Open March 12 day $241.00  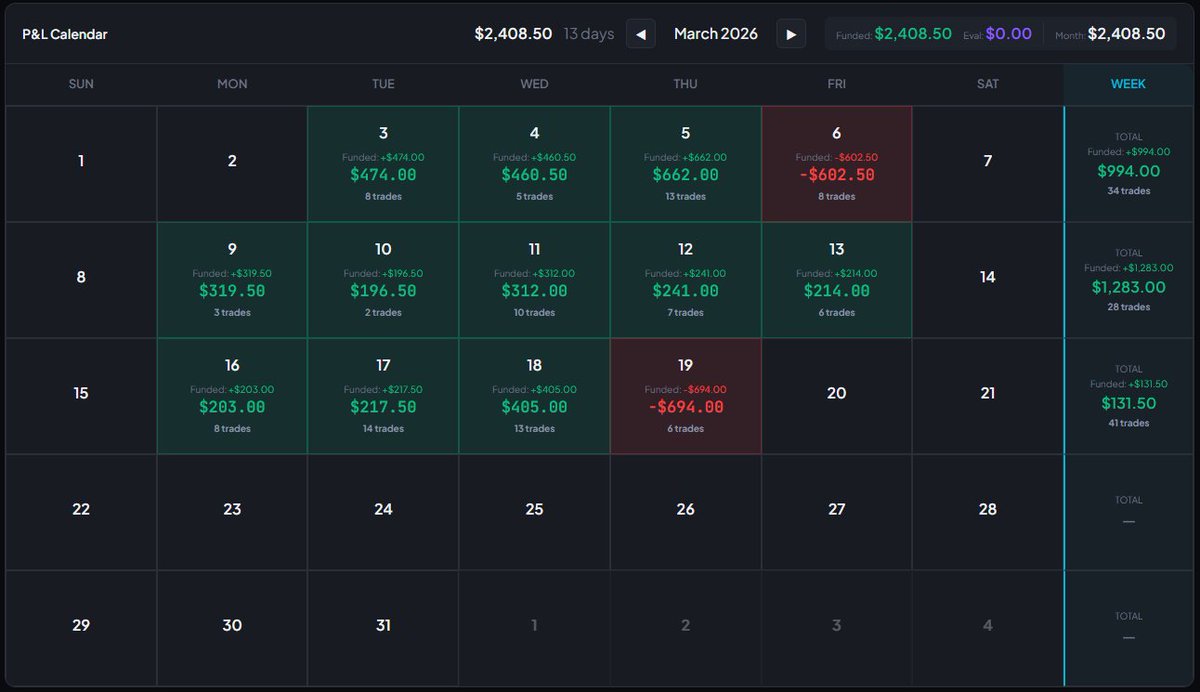point(685,280)
